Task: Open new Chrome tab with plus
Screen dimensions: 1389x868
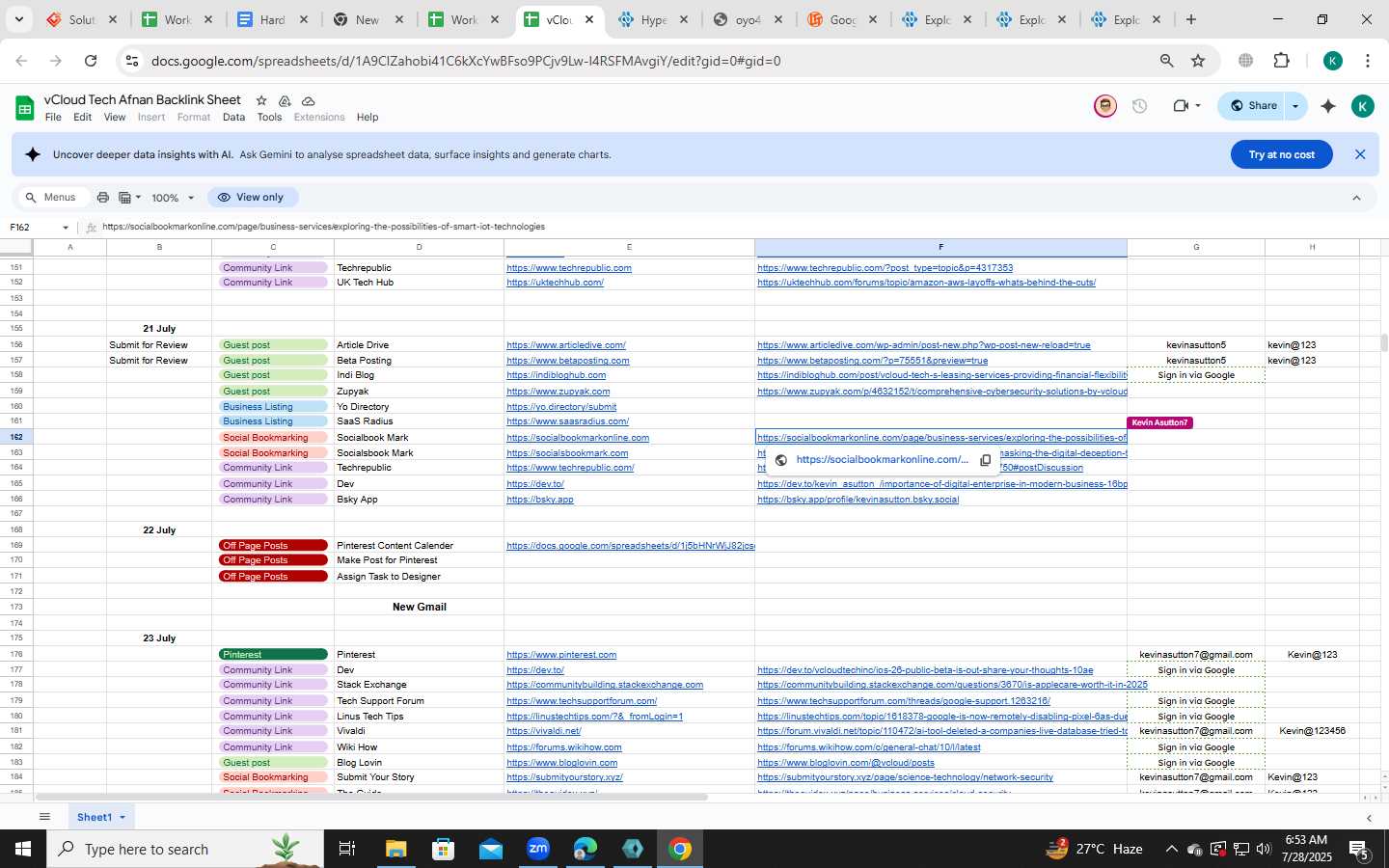Action: 1191,19
